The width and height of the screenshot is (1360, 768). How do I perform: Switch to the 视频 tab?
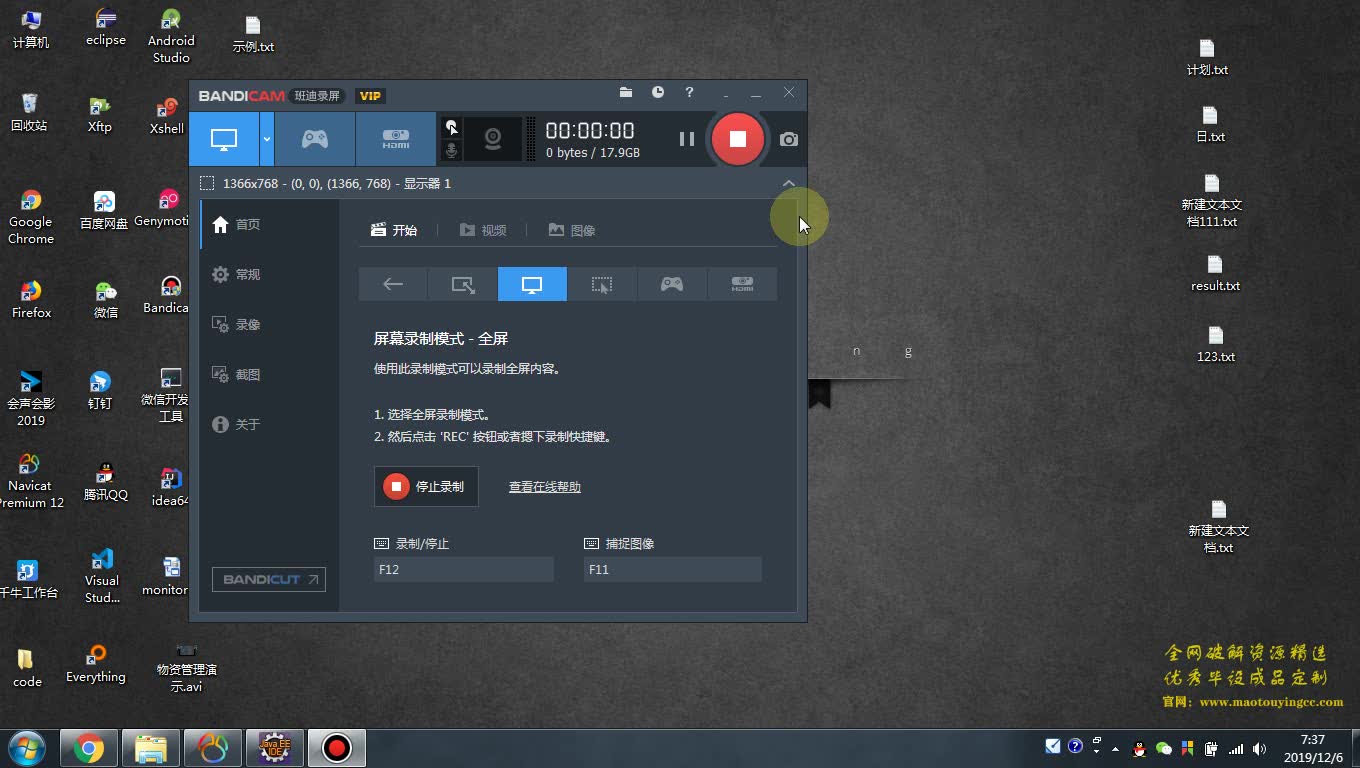(x=483, y=230)
